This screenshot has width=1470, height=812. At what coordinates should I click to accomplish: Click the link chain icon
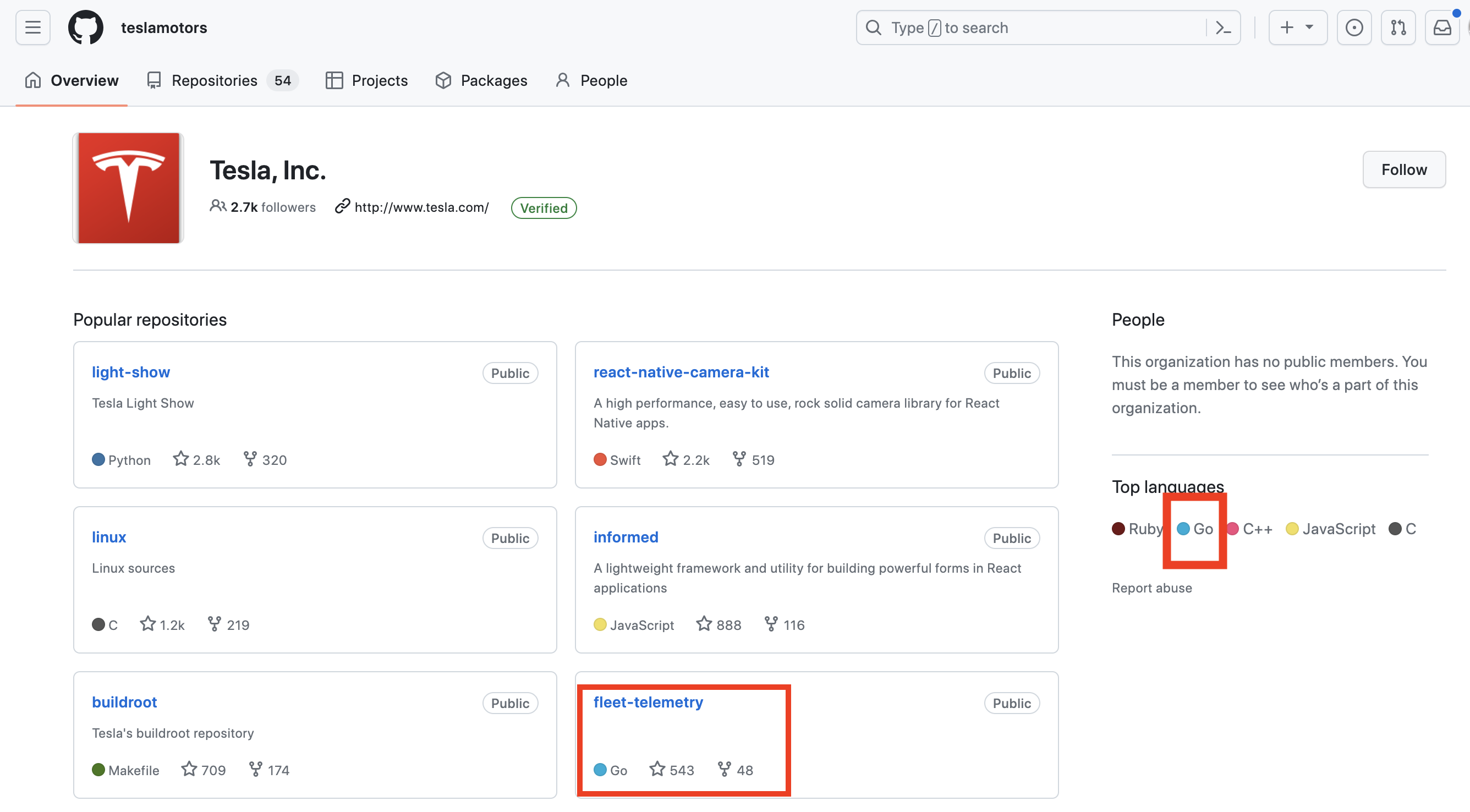(x=342, y=206)
